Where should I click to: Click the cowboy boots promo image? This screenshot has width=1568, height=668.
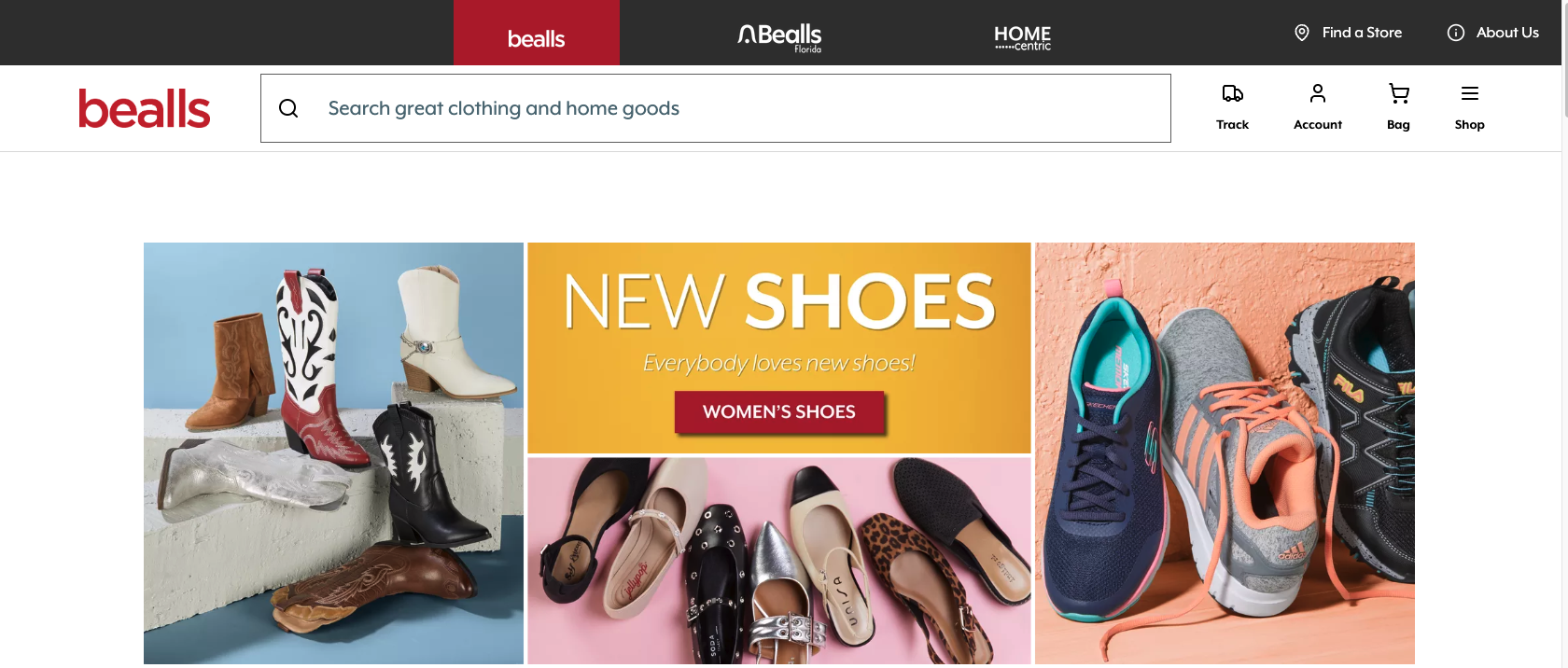(x=333, y=453)
